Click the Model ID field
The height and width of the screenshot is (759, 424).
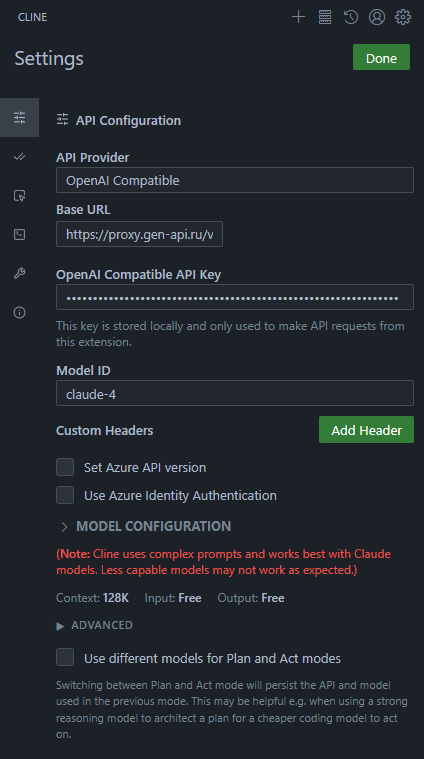click(235, 393)
